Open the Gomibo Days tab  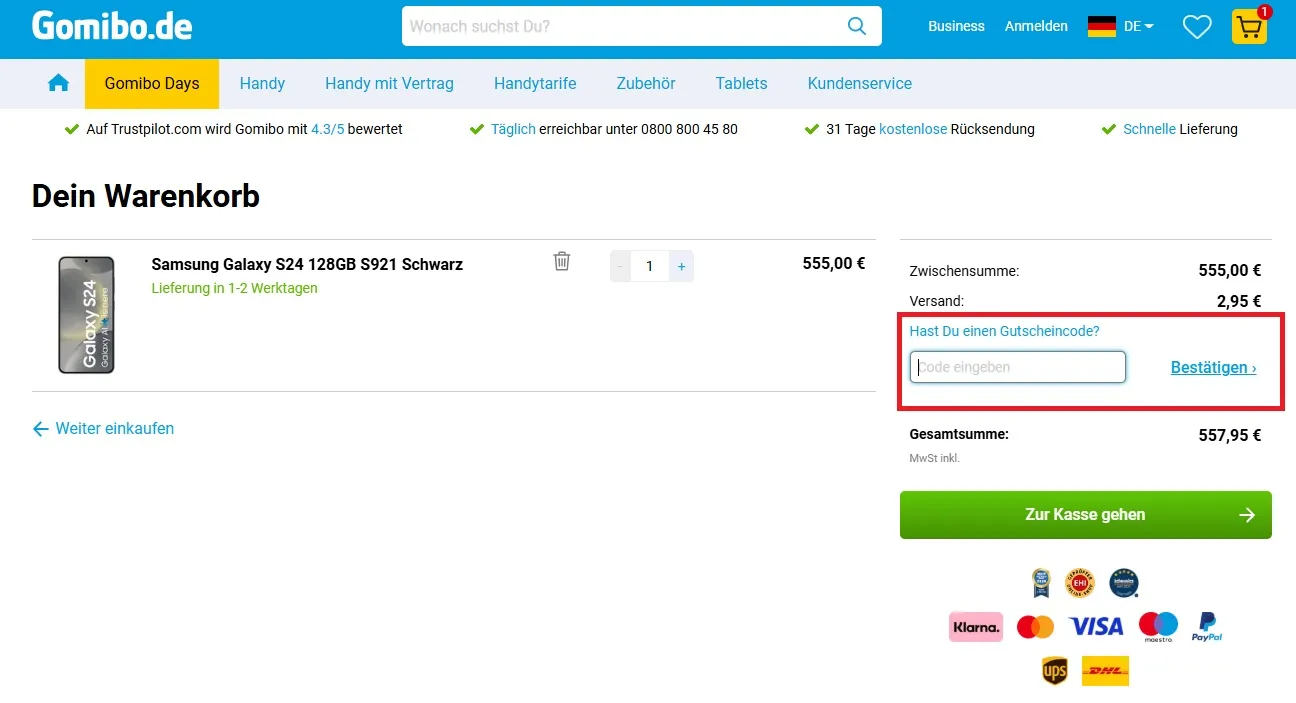152,84
